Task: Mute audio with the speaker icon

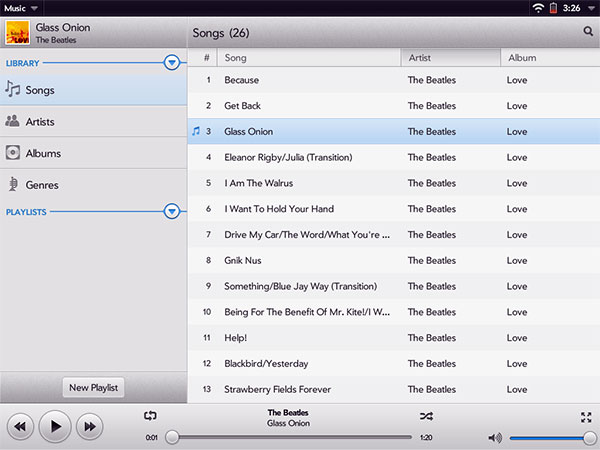Action: click(x=495, y=437)
